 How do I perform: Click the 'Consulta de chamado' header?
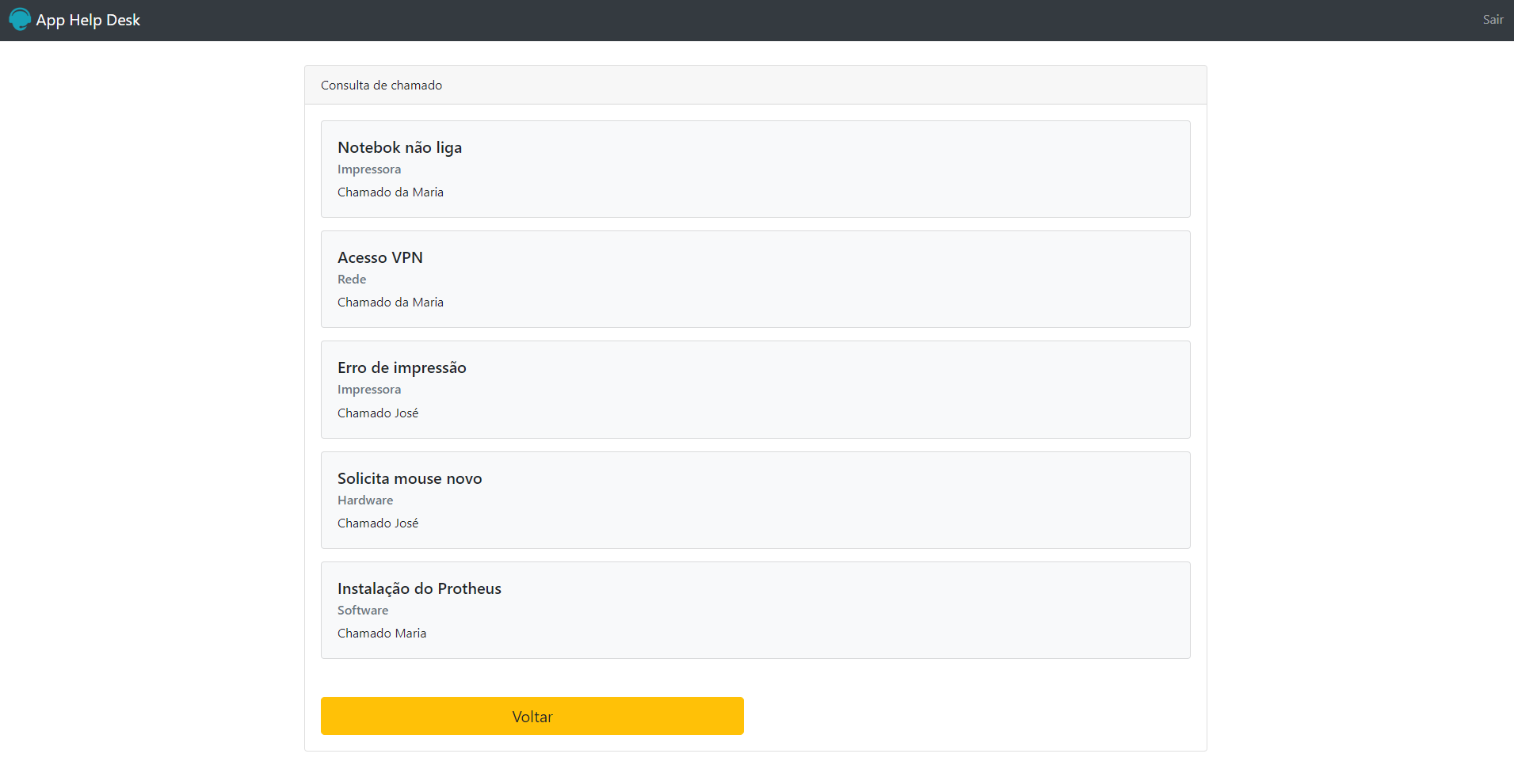point(381,85)
